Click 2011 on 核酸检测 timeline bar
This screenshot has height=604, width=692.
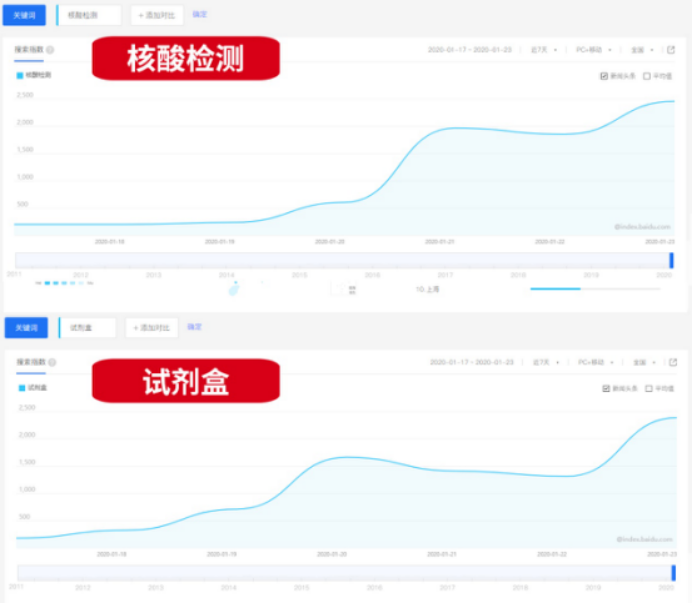tap(15, 274)
